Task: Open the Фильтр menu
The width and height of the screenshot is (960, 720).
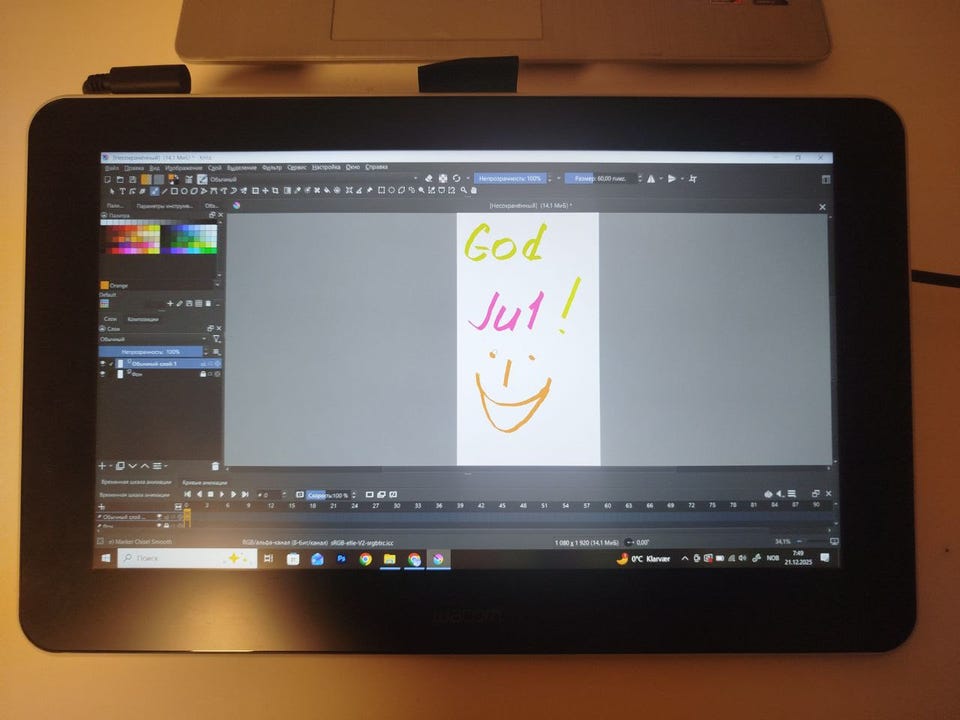Action: coord(272,167)
